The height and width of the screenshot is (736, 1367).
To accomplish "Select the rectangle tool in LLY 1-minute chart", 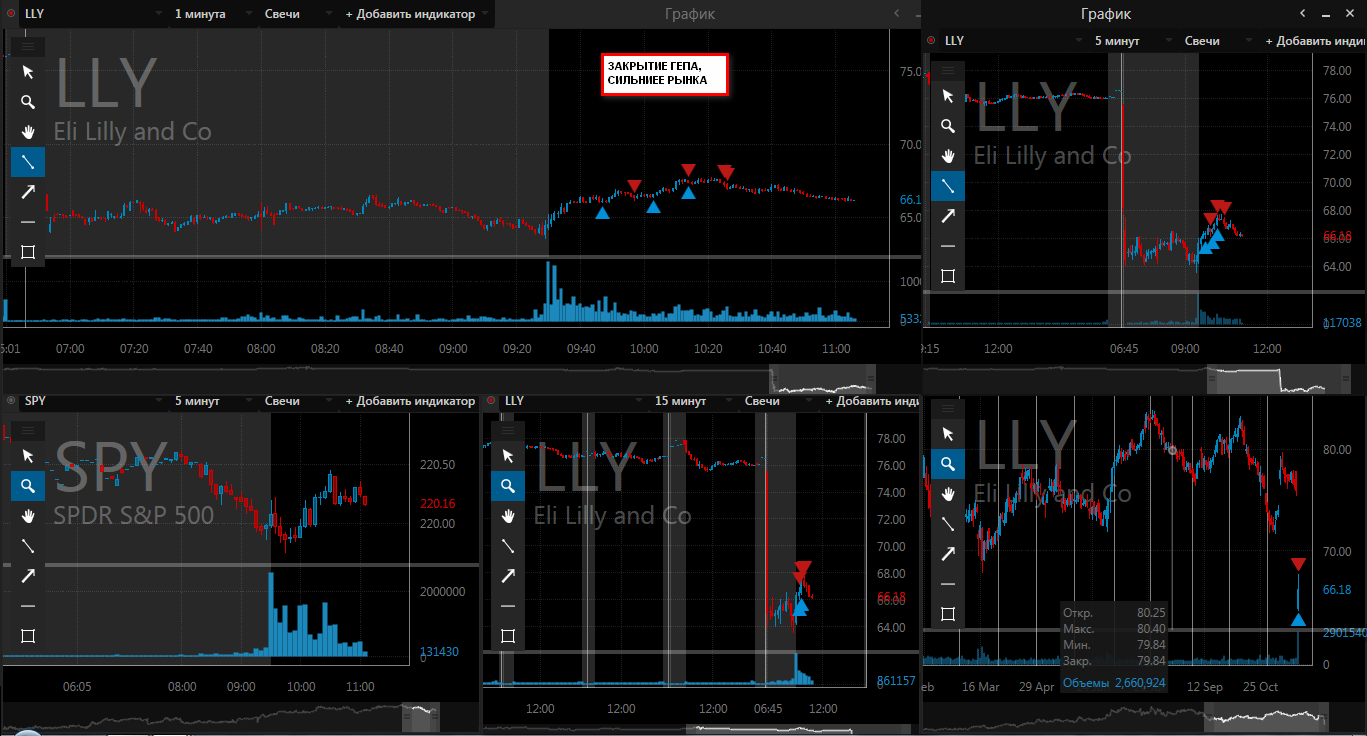I will pos(28,252).
